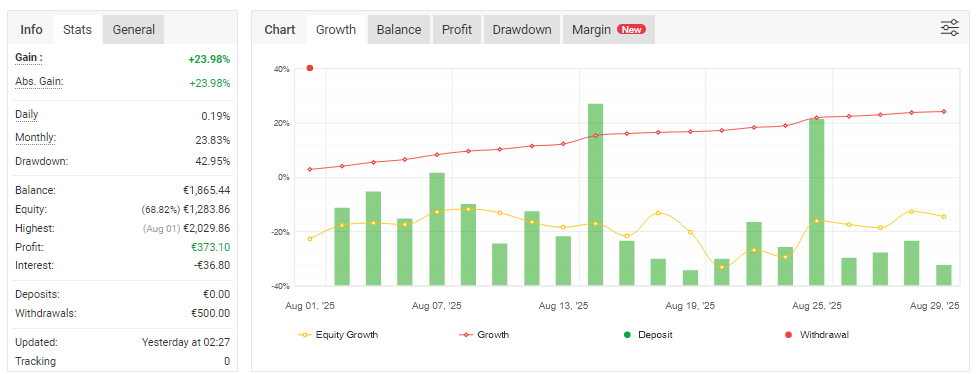Image resolution: width=979 pixels, height=374 pixels.
Task: Switch to the Balance chart tab
Action: 399,29
